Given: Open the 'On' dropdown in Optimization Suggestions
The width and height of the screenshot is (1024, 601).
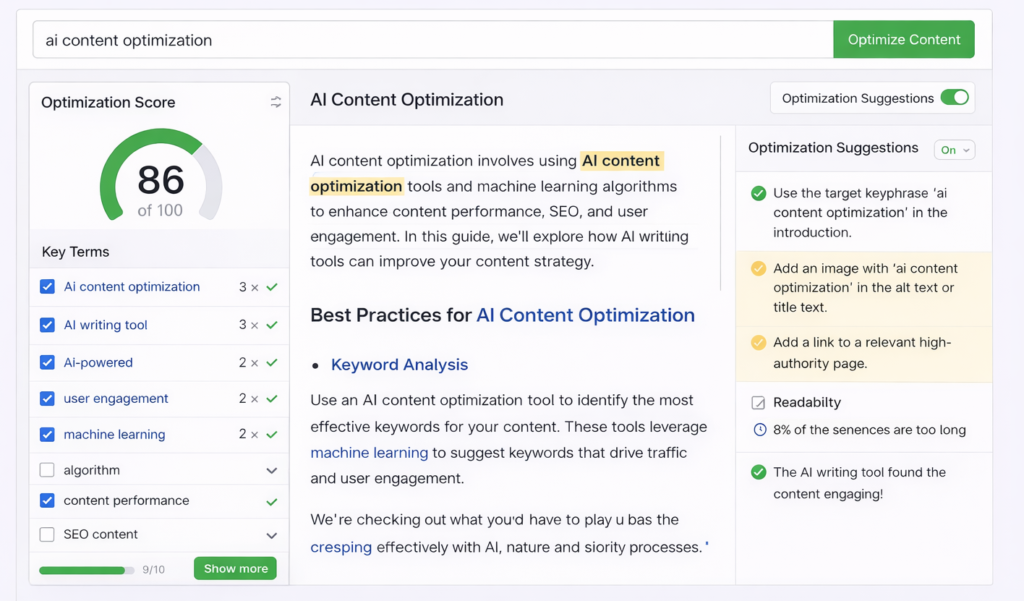Looking at the screenshot, I should [x=954, y=148].
